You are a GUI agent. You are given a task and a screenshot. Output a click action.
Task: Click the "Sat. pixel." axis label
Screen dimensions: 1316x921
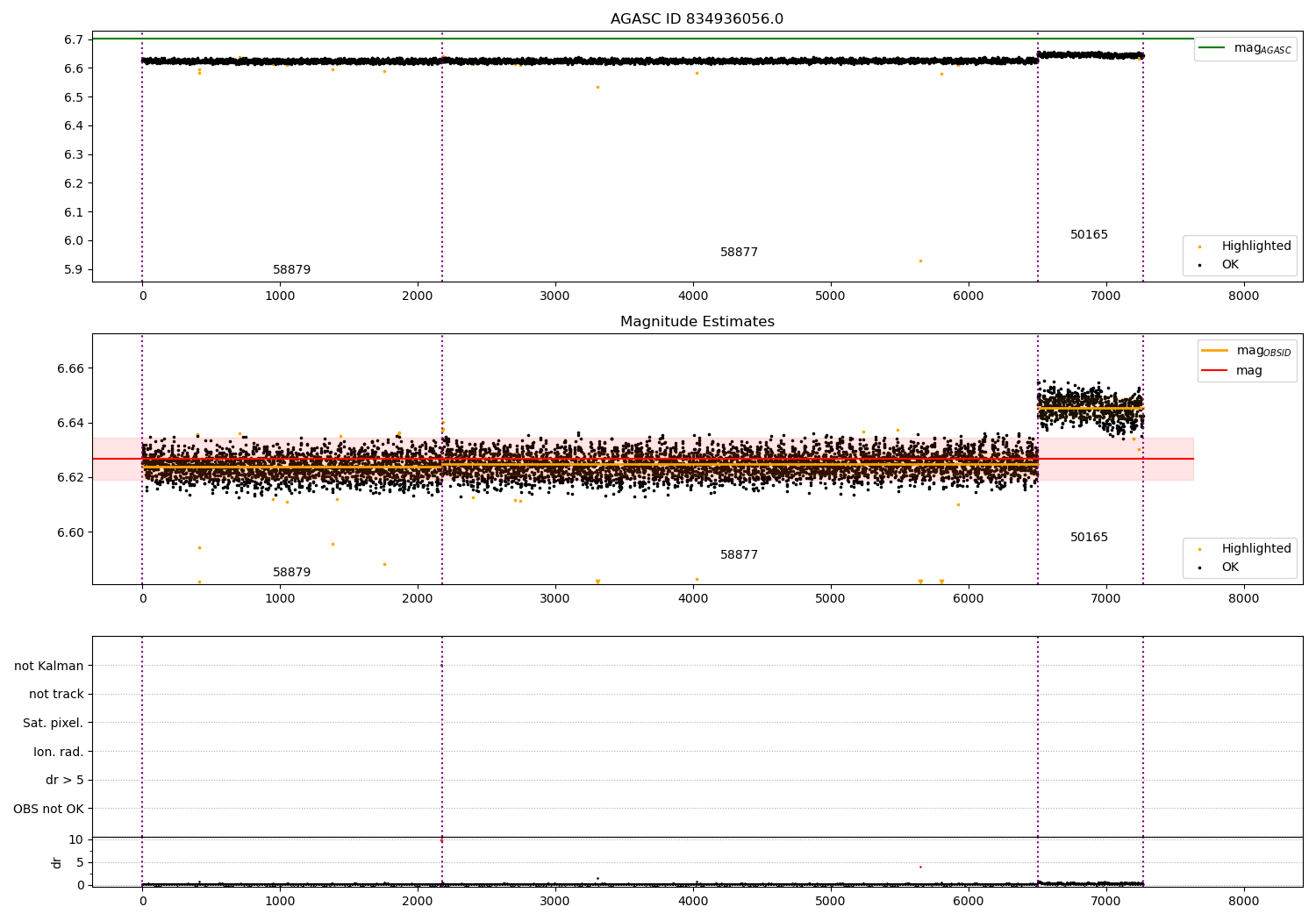point(54,723)
